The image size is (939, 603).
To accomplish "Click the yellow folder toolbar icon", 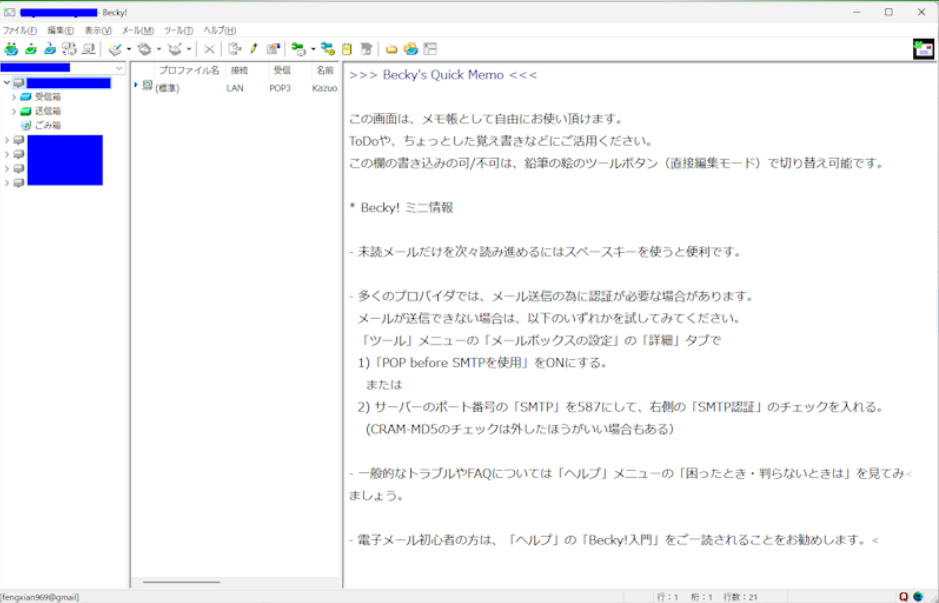I will click(391, 49).
